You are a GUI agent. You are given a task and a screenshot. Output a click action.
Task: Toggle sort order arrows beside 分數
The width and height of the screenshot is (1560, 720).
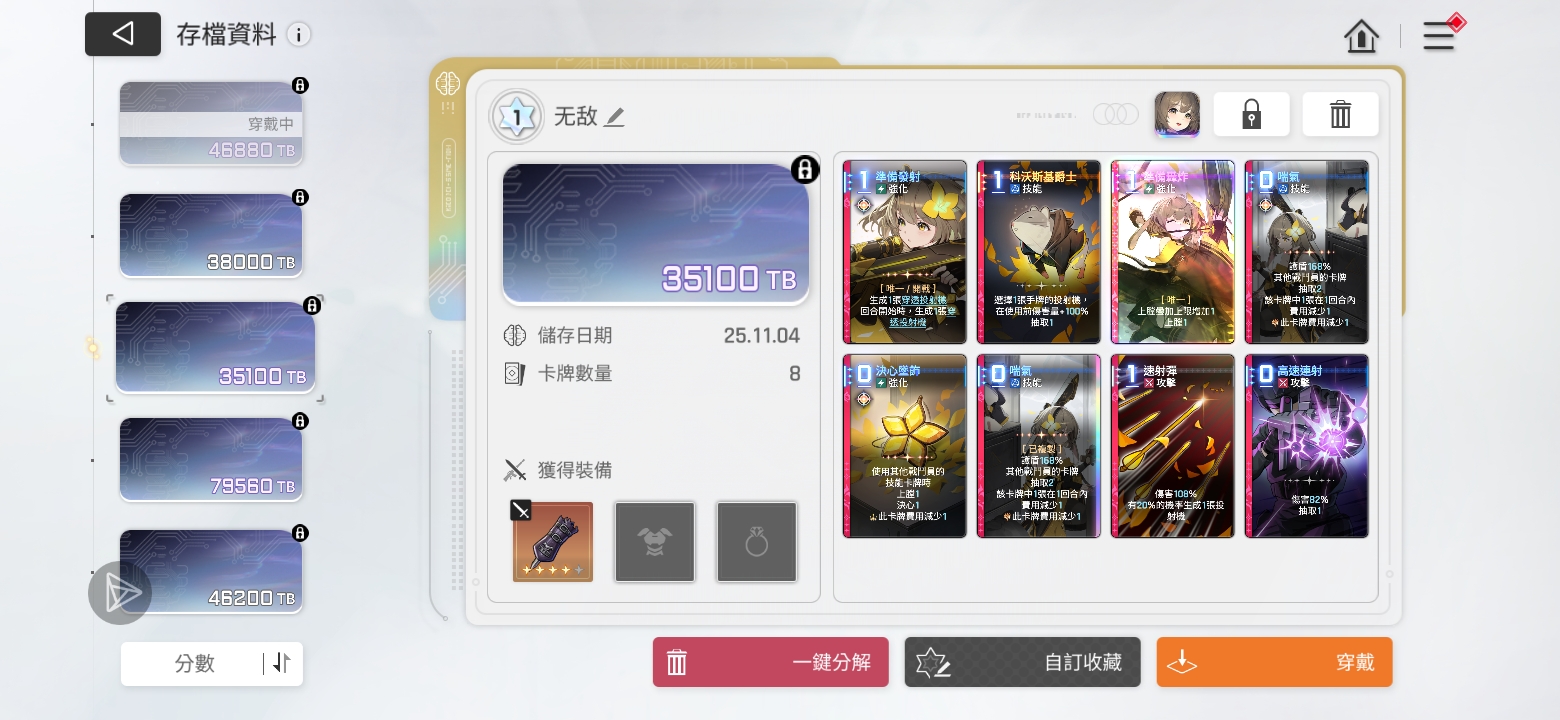pos(281,663)
